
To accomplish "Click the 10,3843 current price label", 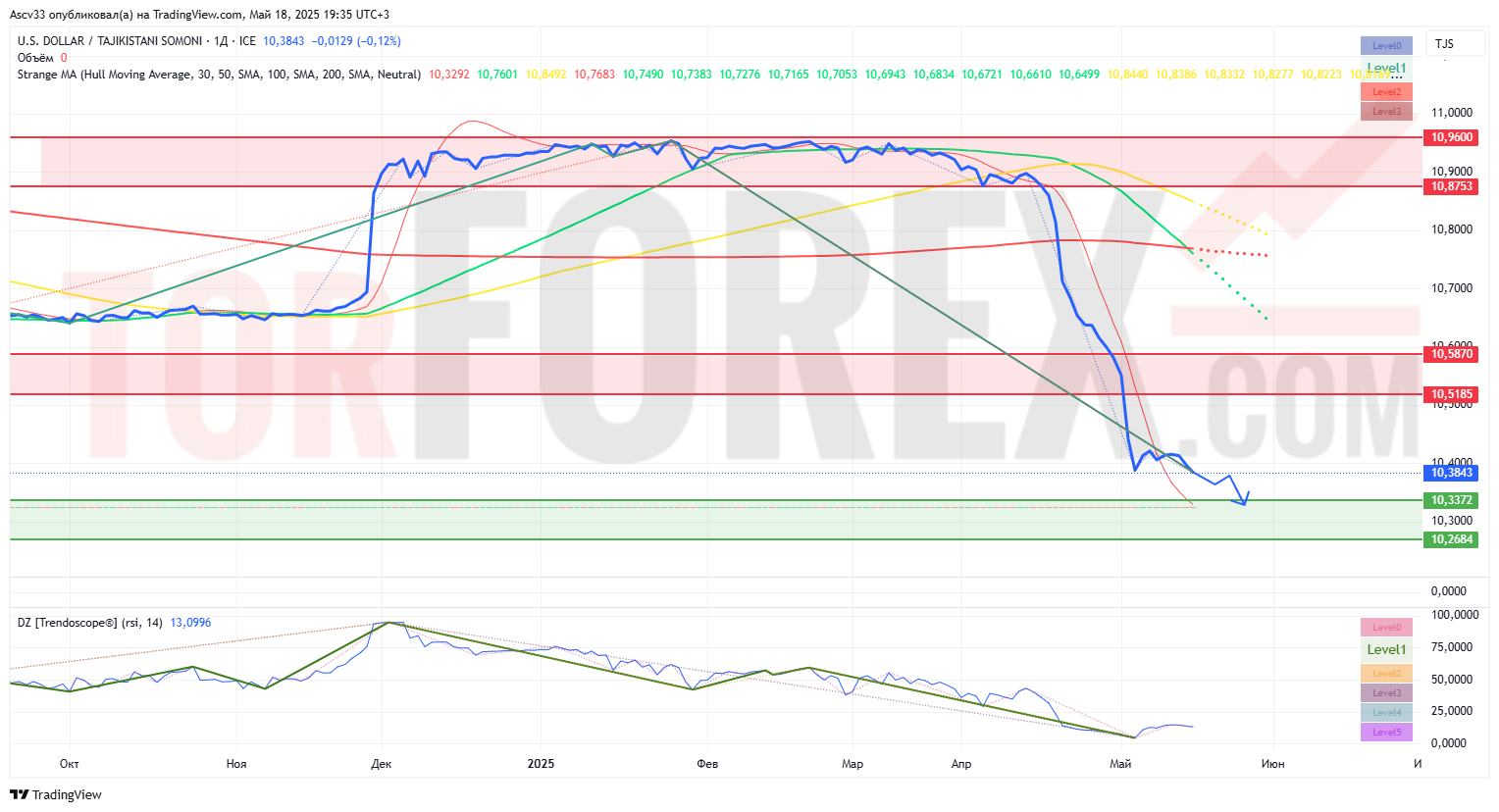I will pyautogui.click(x=1451, y=473).
